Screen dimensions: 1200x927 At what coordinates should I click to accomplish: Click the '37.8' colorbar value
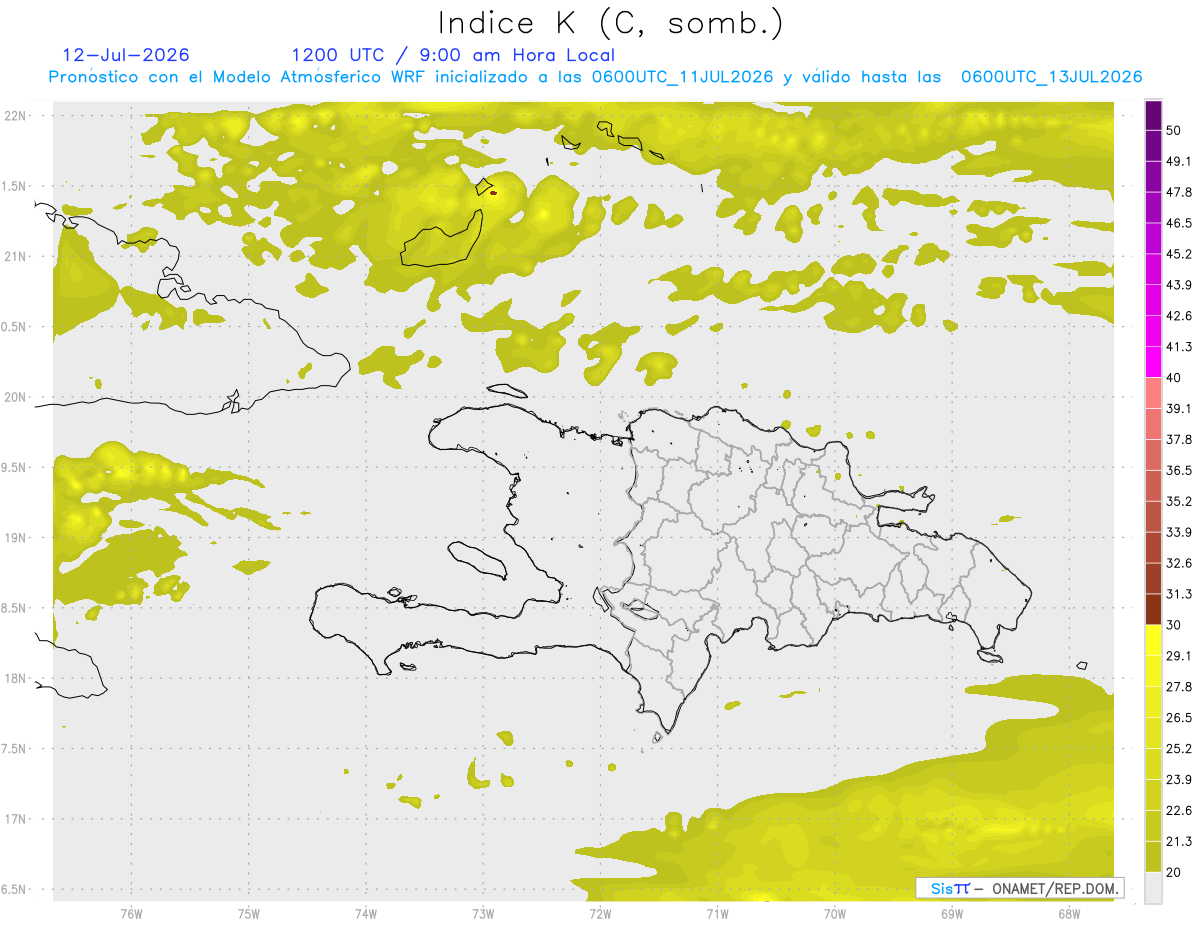tap(1178, 440)
